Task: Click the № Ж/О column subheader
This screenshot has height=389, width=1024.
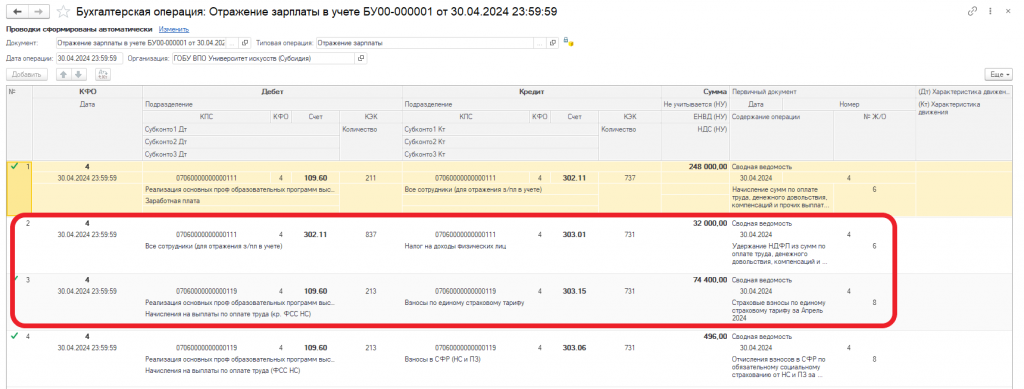Action: point(874,117)
